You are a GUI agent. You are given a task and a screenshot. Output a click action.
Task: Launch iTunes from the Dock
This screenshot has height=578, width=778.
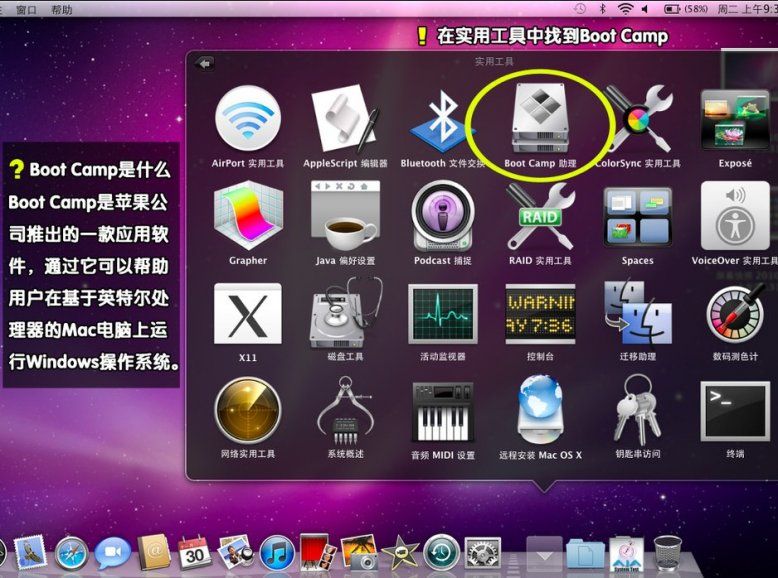click(277, 553)
